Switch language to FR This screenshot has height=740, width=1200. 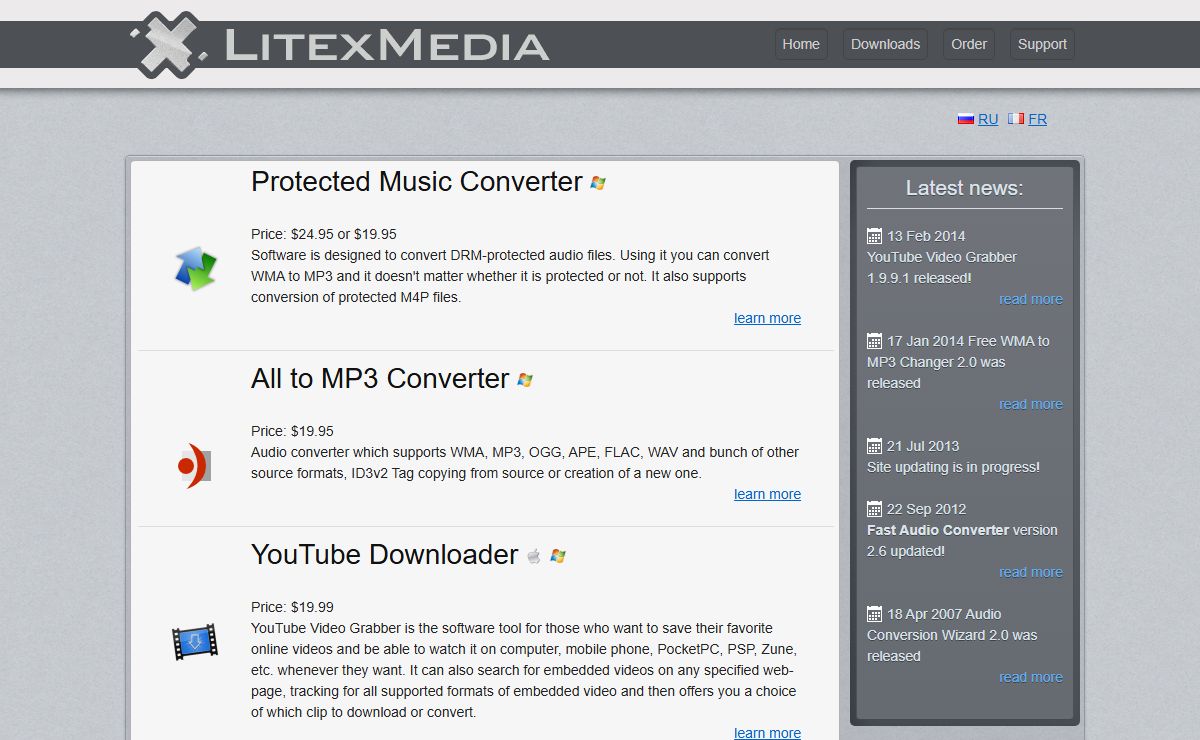[x=1037, y=119]
